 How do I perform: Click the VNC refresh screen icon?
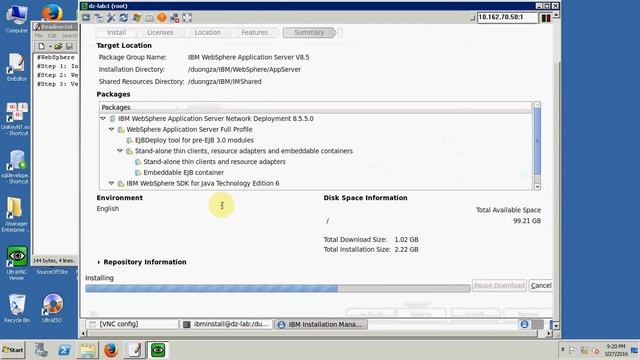[124, 18]
